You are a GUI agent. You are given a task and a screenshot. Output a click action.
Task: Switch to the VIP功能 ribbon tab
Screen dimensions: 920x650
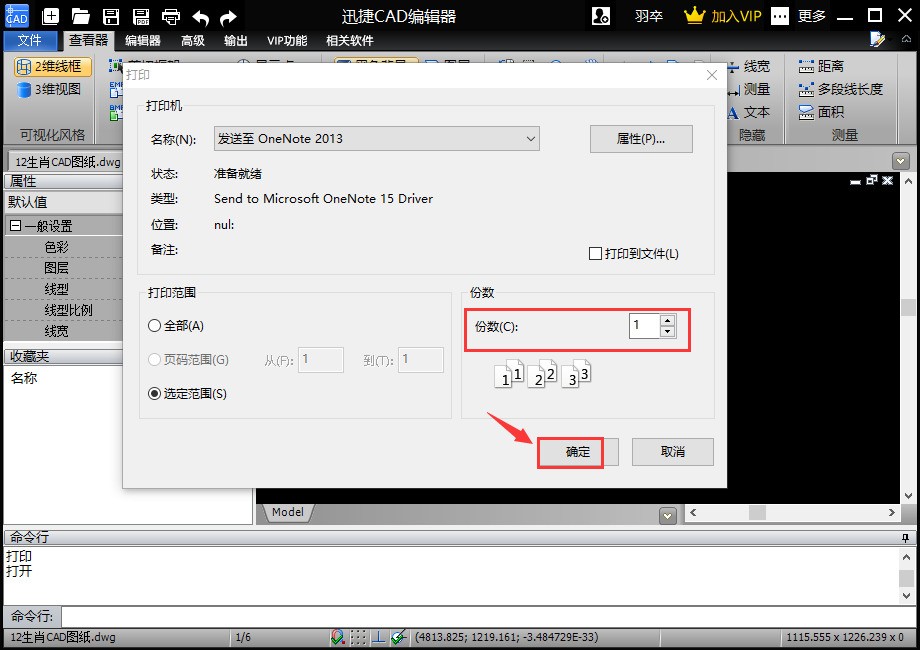(287, 40)
